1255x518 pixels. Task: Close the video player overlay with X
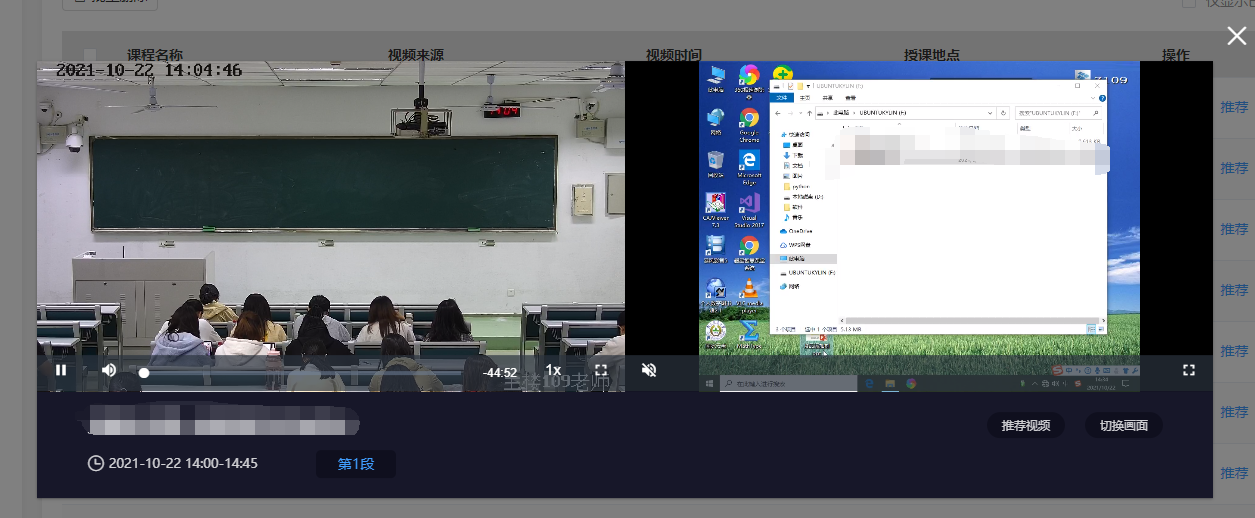click(x=1237, y=36)
